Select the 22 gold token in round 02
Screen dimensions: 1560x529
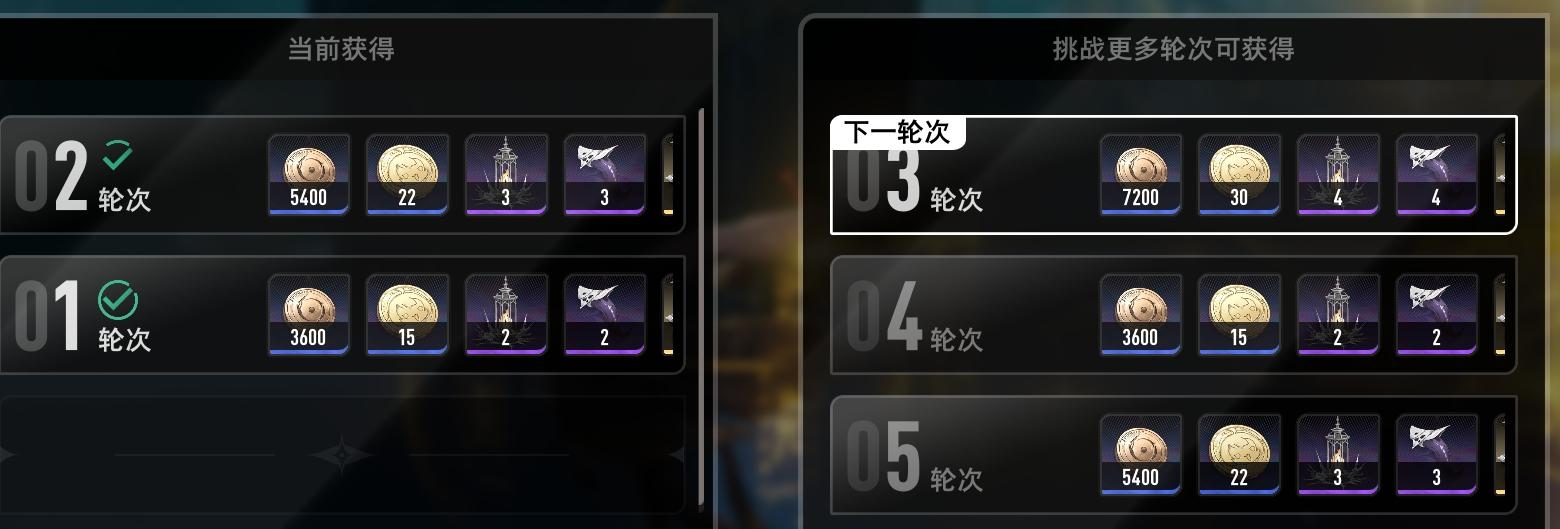coord(407,175)
